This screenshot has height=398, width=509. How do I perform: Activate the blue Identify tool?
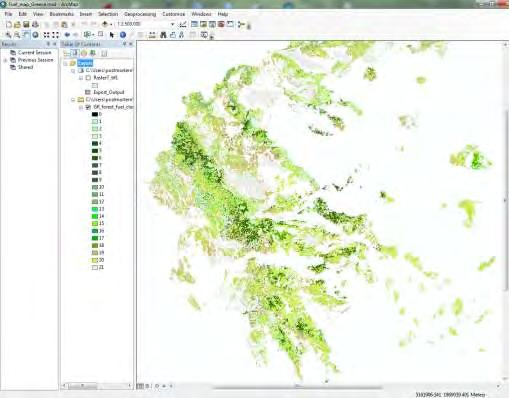123,35
